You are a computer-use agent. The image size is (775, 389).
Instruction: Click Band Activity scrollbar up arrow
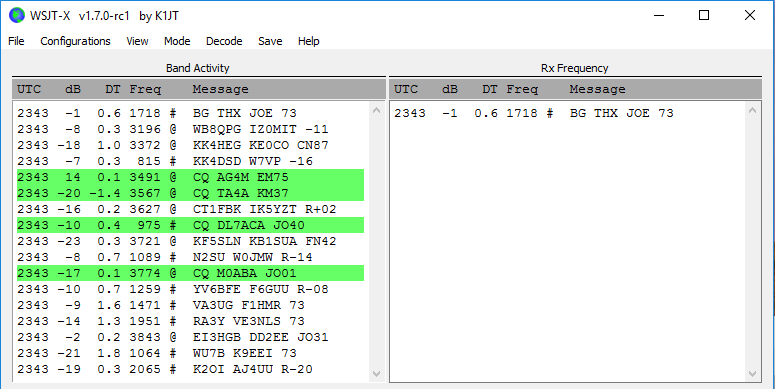[376, 110]
